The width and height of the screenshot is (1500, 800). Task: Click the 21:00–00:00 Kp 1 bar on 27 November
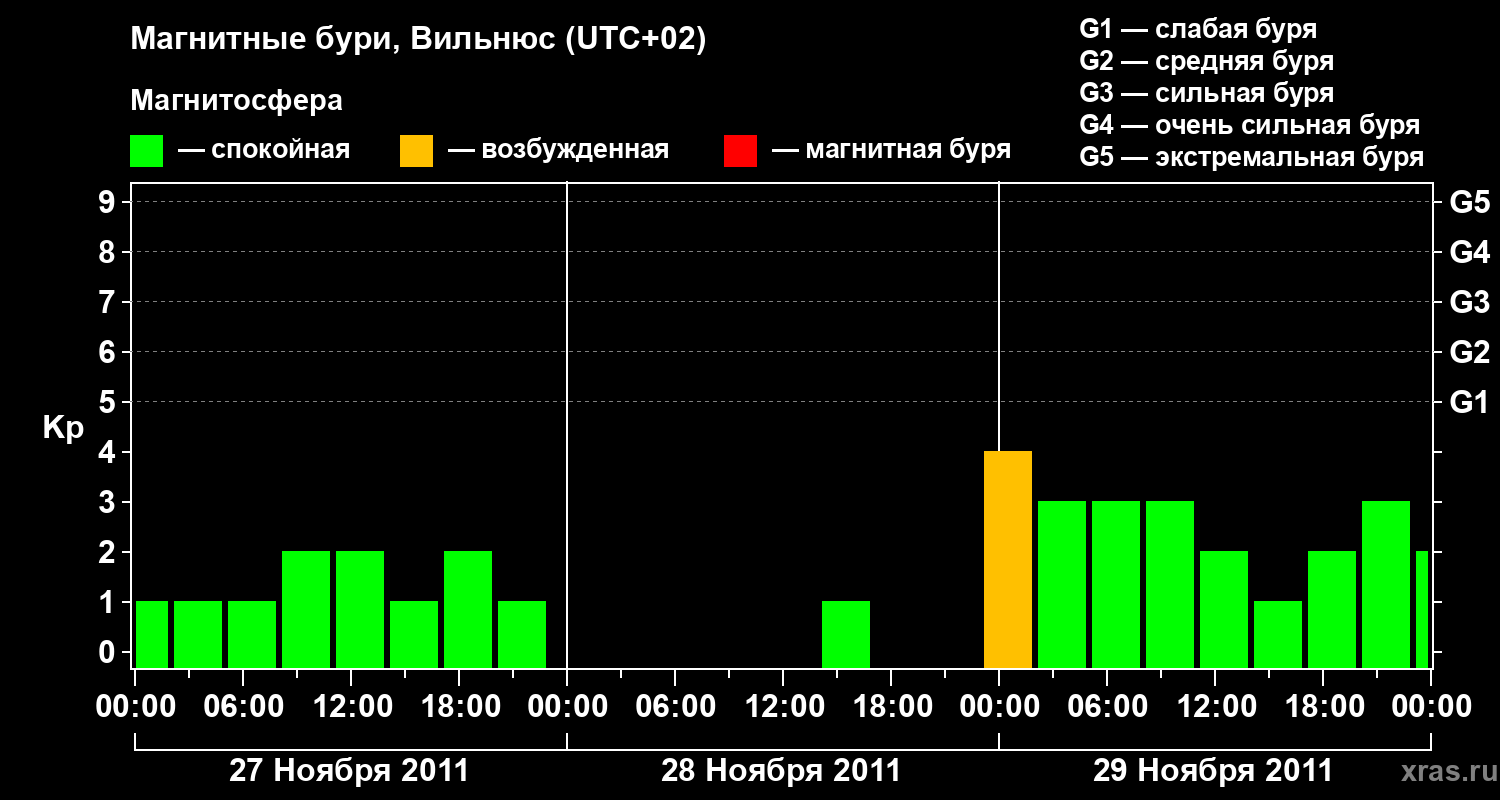tap(522, 635)
